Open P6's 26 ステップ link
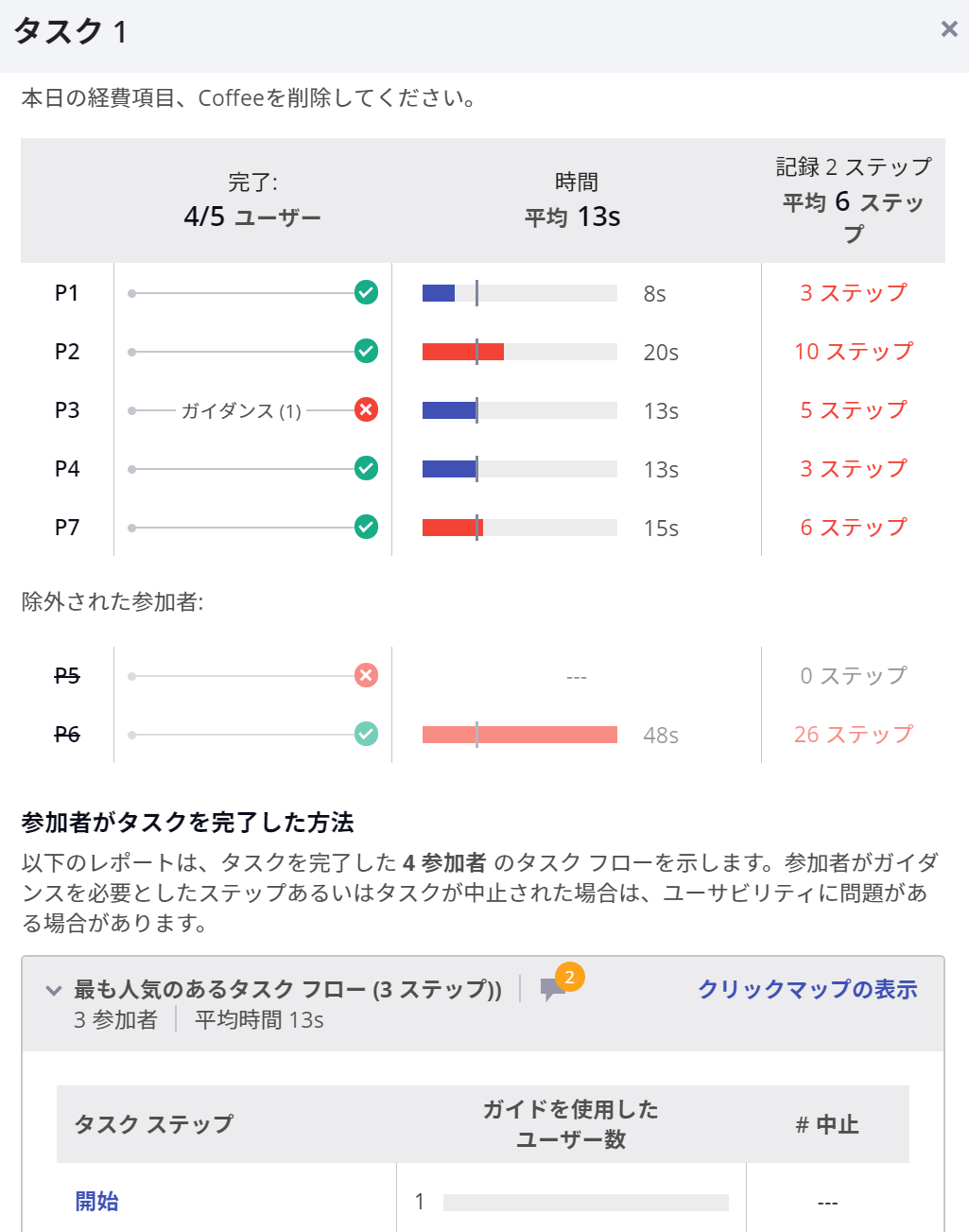 pos(853,735)
